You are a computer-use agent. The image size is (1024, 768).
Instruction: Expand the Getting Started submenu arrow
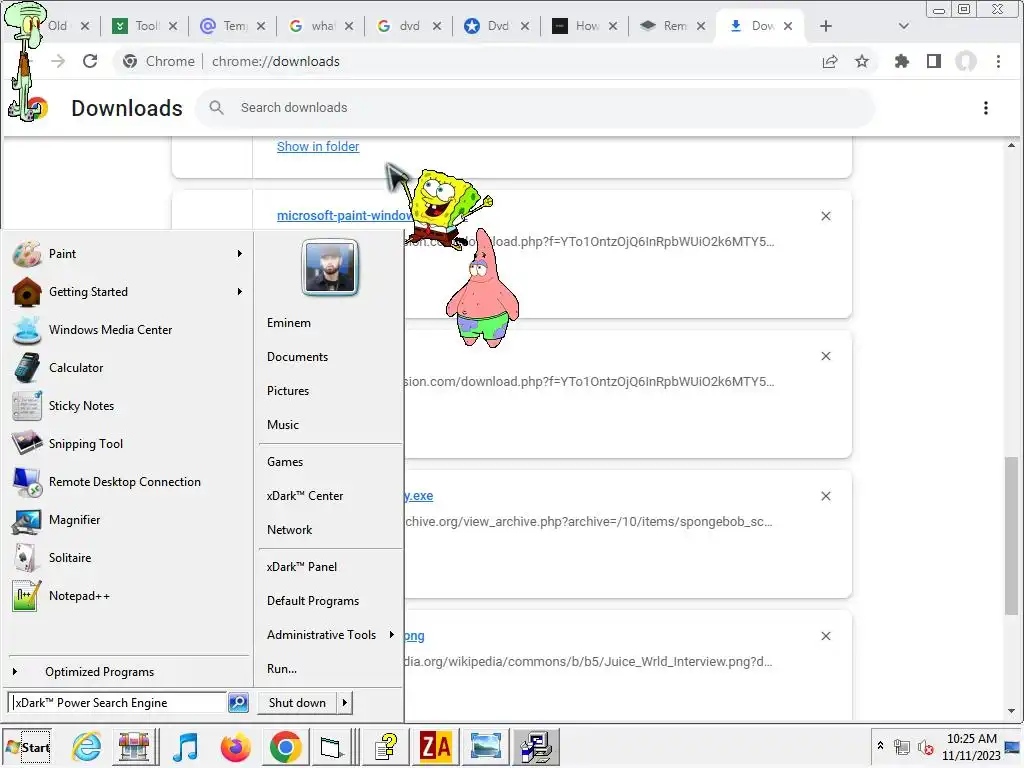pos(240,291)
